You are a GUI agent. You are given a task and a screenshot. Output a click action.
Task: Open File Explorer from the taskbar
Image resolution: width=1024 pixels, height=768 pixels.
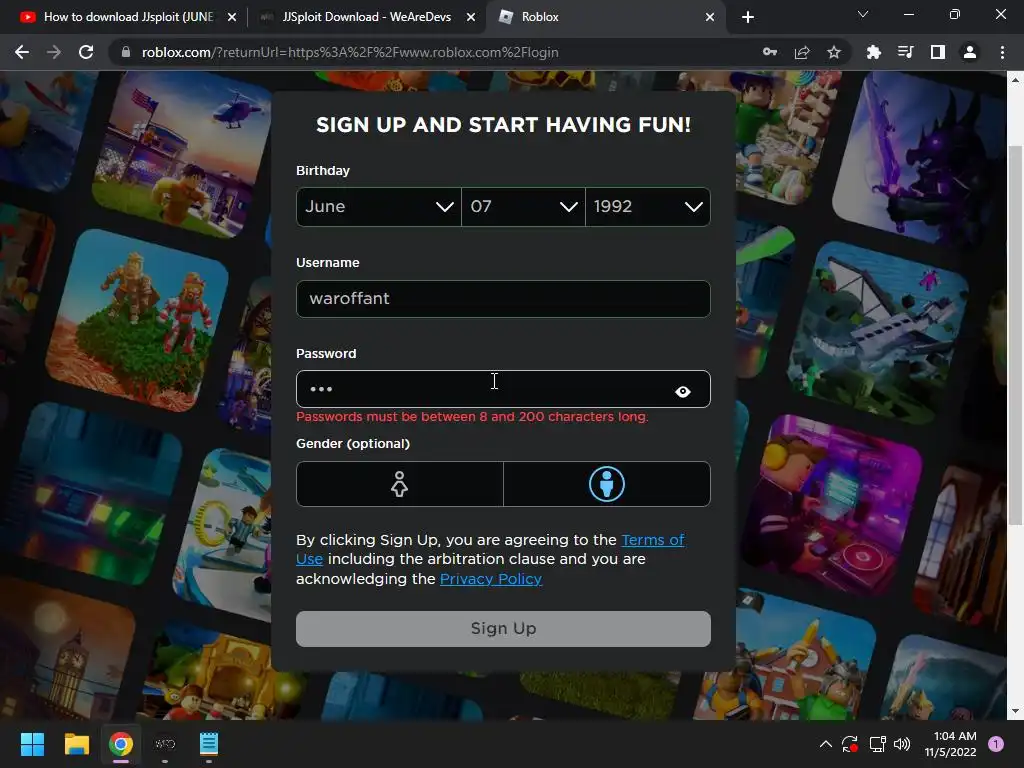pos(76,744)
